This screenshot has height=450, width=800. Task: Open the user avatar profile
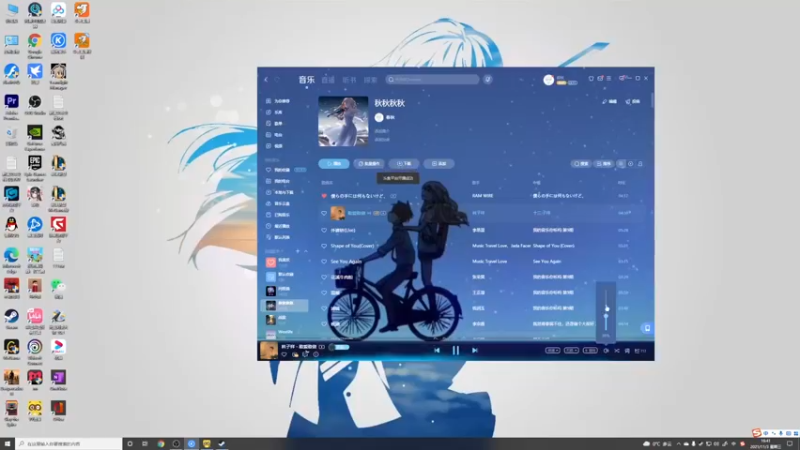tap(548, 80)
